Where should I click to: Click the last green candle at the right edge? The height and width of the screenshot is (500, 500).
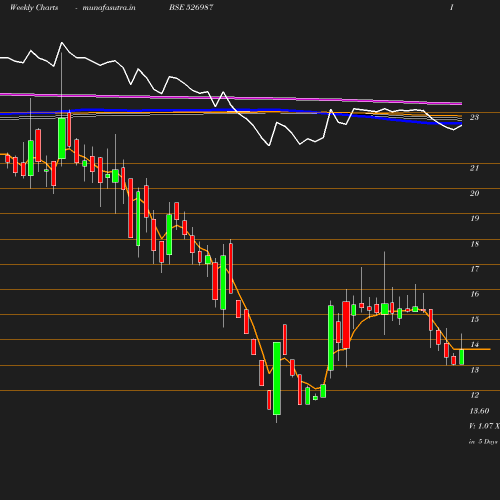click(462, 357)
